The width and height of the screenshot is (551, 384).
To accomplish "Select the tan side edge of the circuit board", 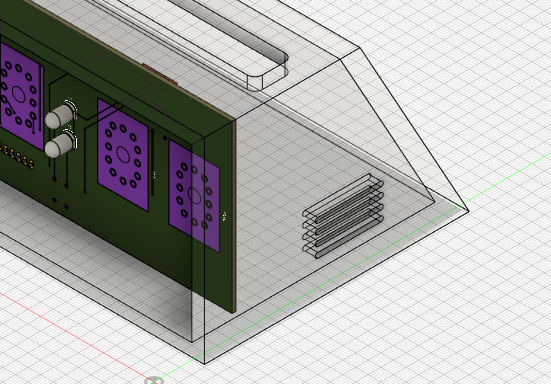I will 234,216.
